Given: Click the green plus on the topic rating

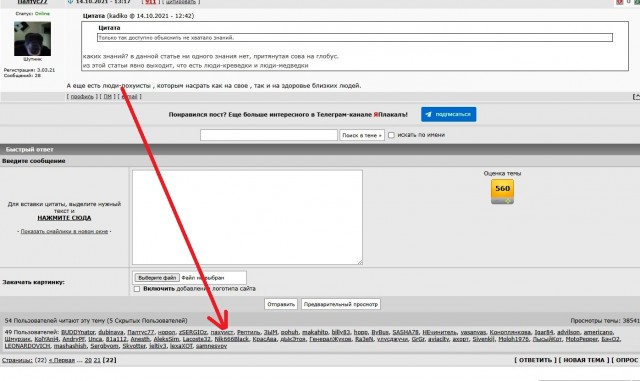Looking at the screenshot, I should (x=507, y=201).
